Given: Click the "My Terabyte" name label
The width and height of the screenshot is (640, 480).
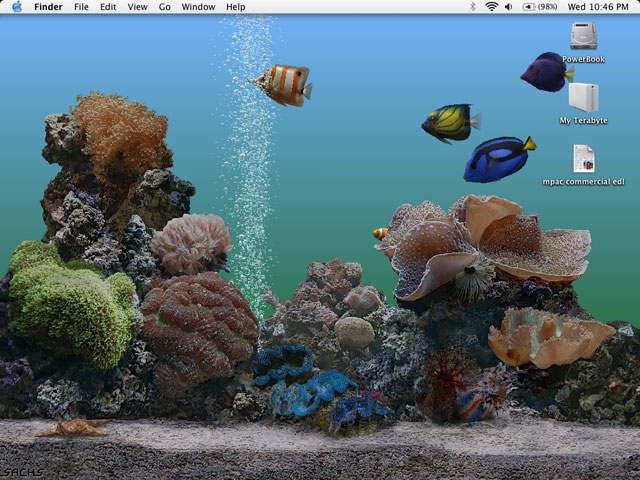Looking at the screenshot, I should tap(583, 121).
